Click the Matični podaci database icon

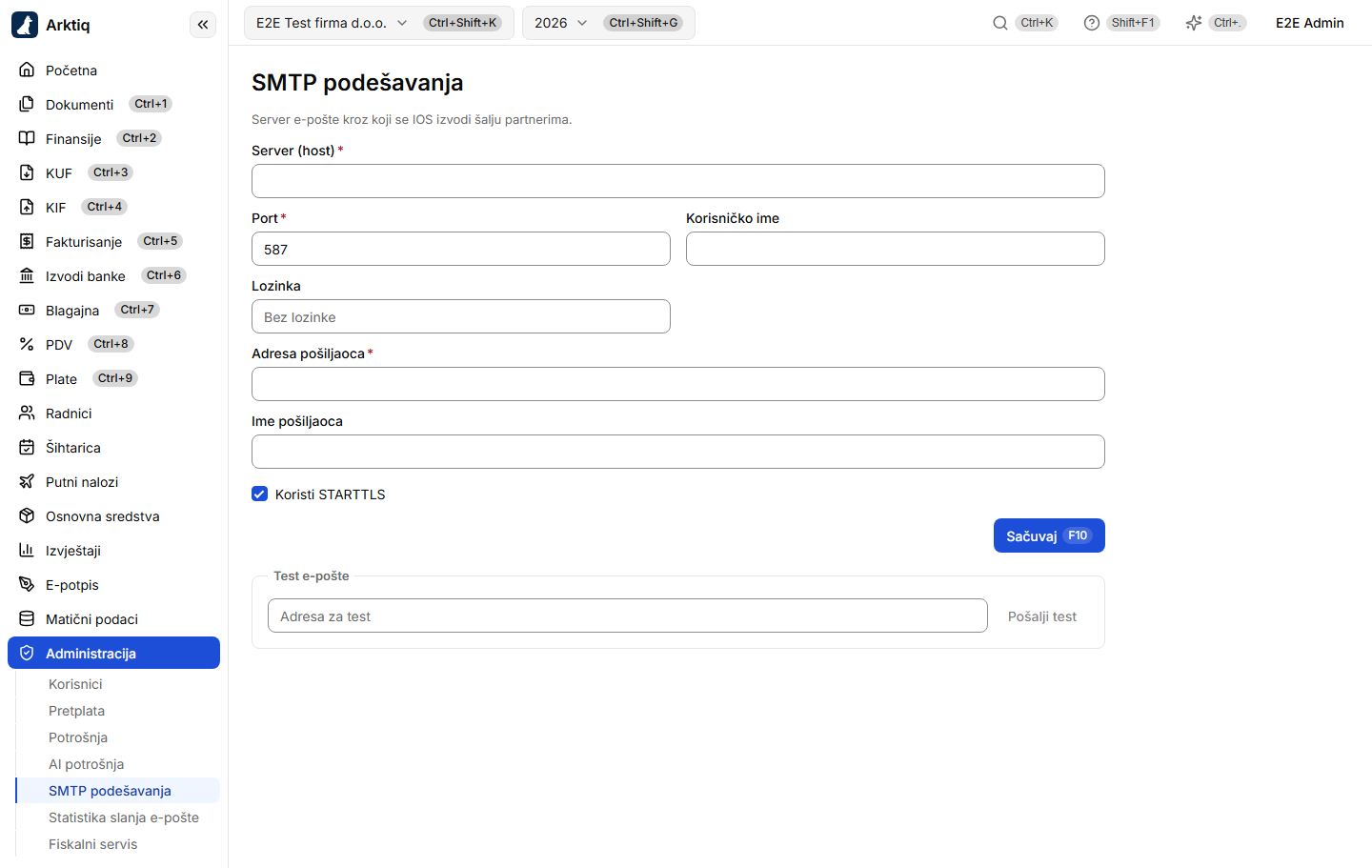click(27, 618)
